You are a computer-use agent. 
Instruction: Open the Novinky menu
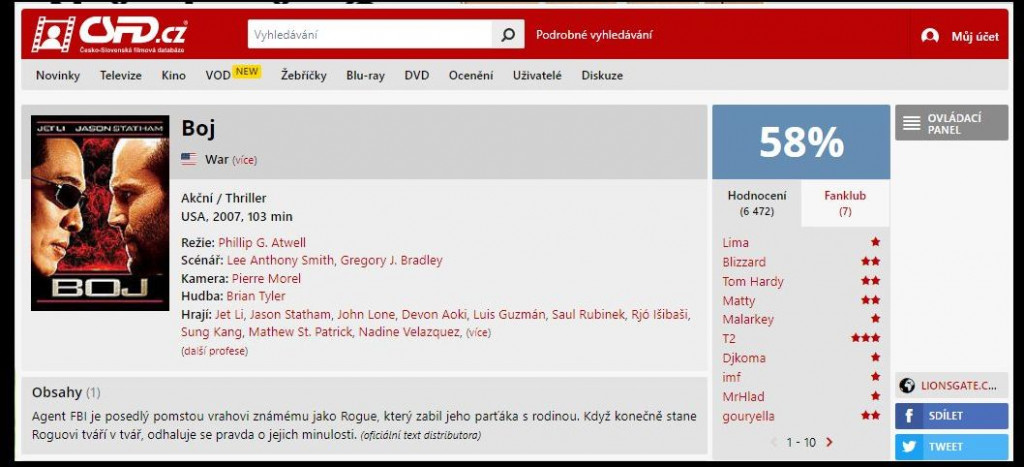coord(58,75)
